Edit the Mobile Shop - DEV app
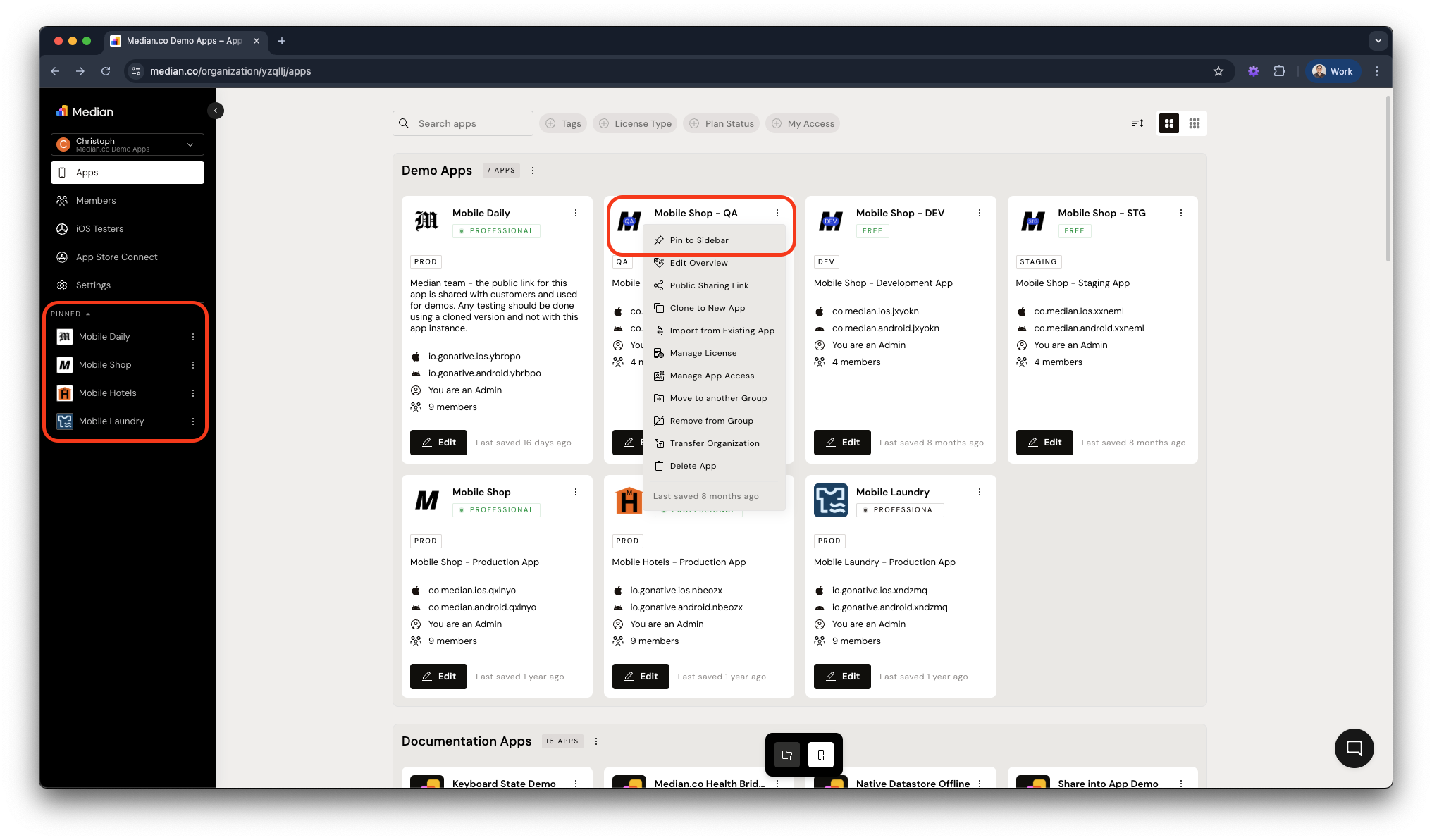The height and width of the screenshot is (840, 1432). pos(842,443)
